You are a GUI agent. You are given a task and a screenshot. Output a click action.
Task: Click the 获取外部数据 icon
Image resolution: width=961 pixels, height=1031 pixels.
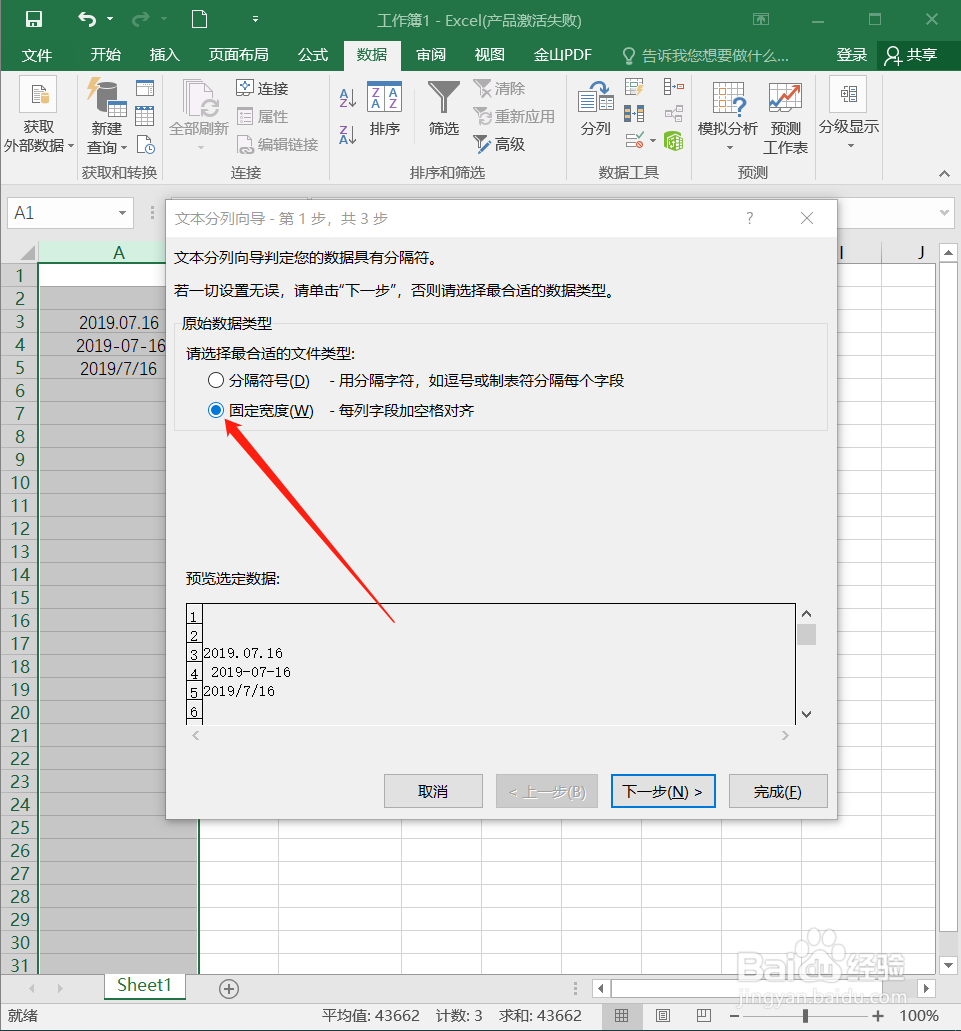[x=37, y=110]
